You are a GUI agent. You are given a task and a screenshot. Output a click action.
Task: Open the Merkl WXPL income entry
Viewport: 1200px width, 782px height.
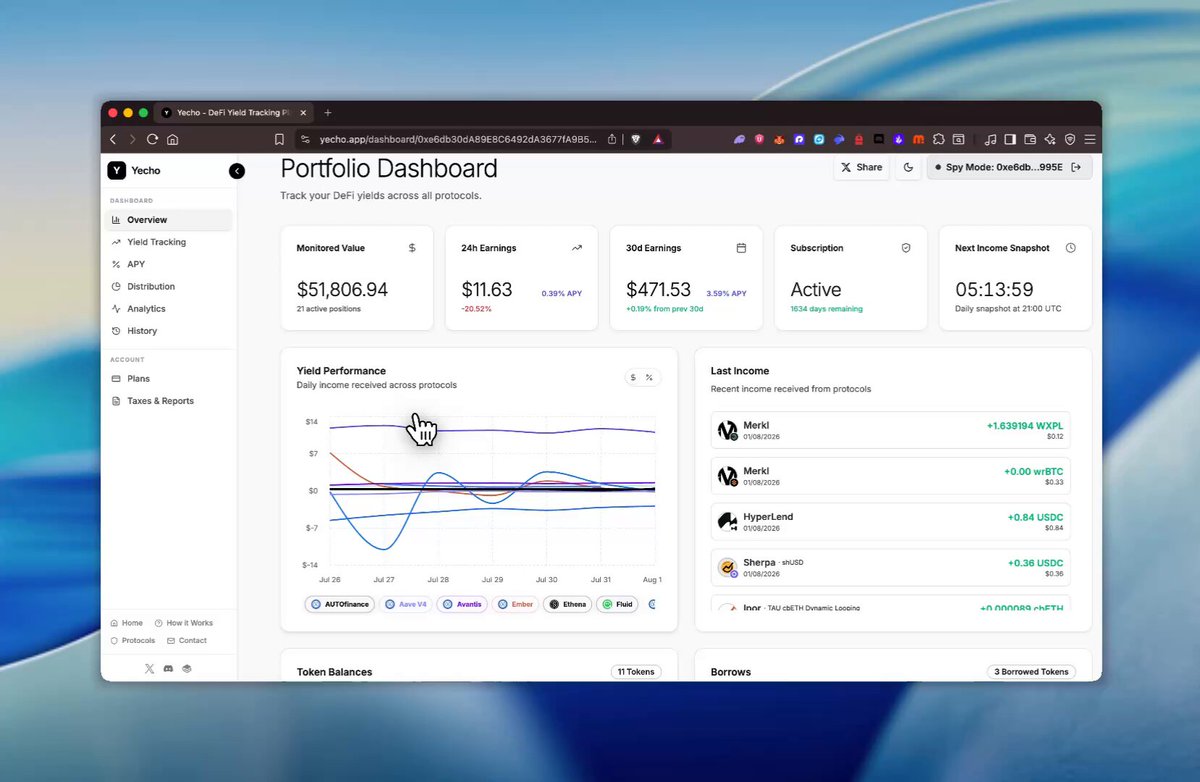pos(890,430)
